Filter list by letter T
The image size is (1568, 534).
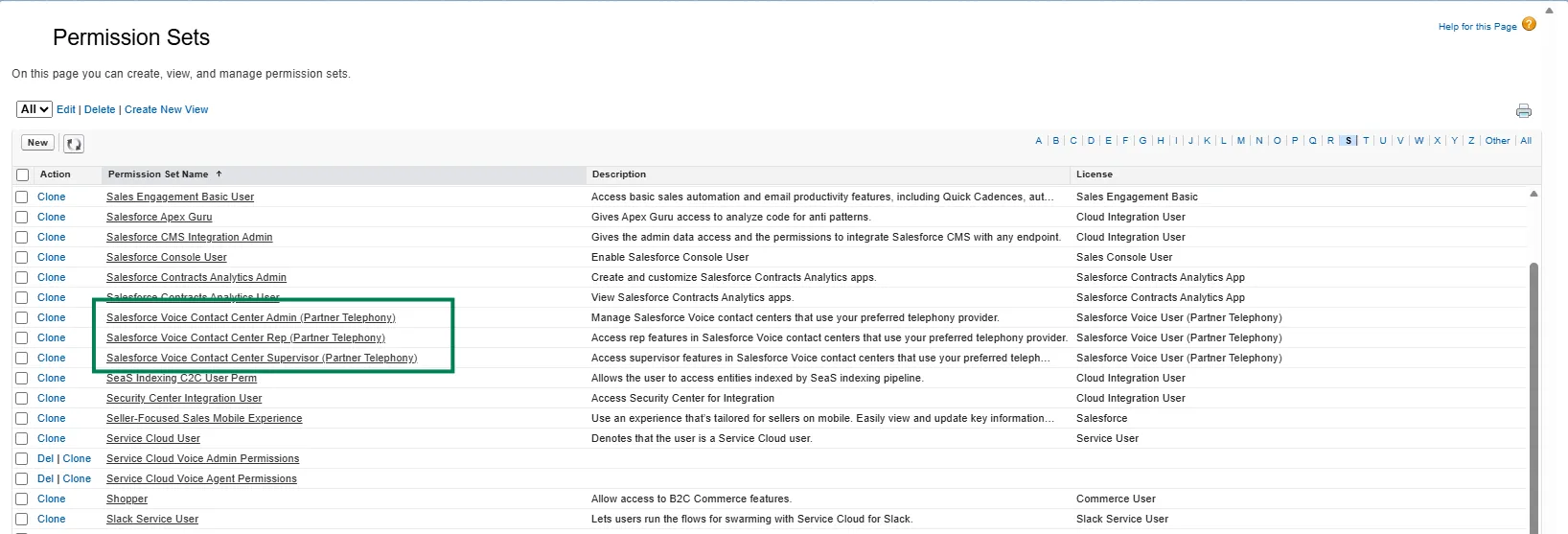click(x=1366, y=141)
